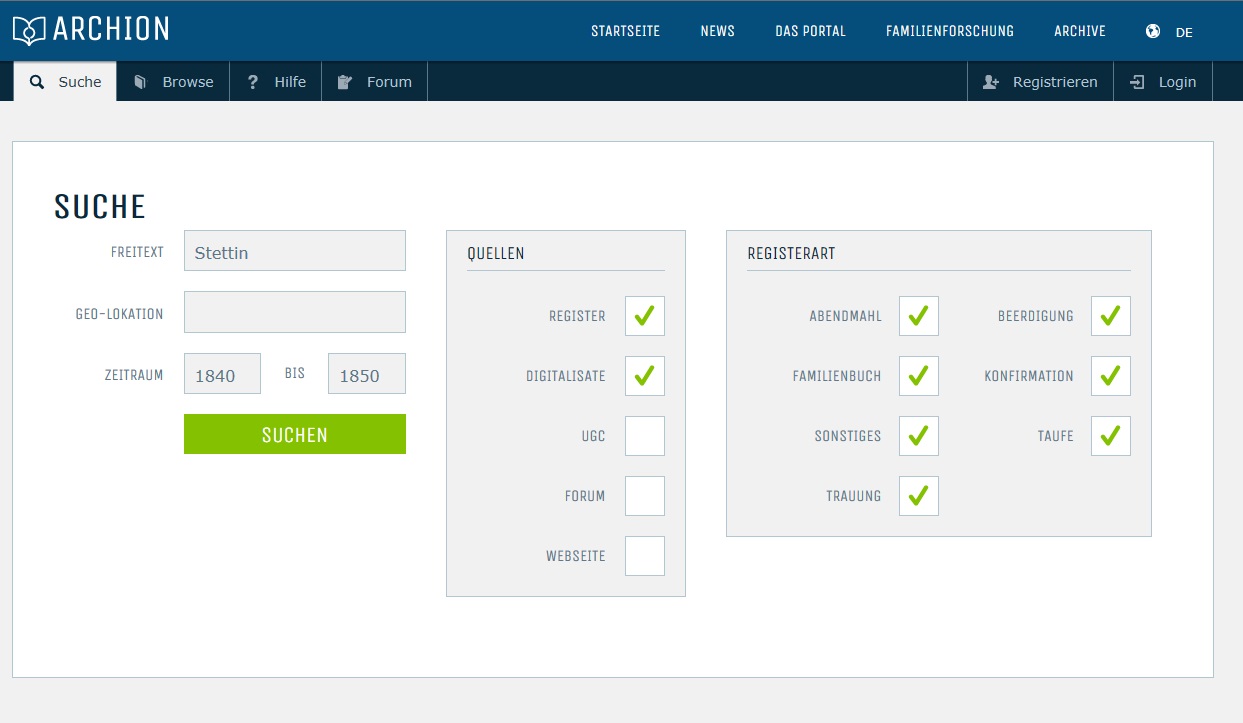Click the book icon beside Browse
Screen dimensions: 1243x723
click(141, 82)
